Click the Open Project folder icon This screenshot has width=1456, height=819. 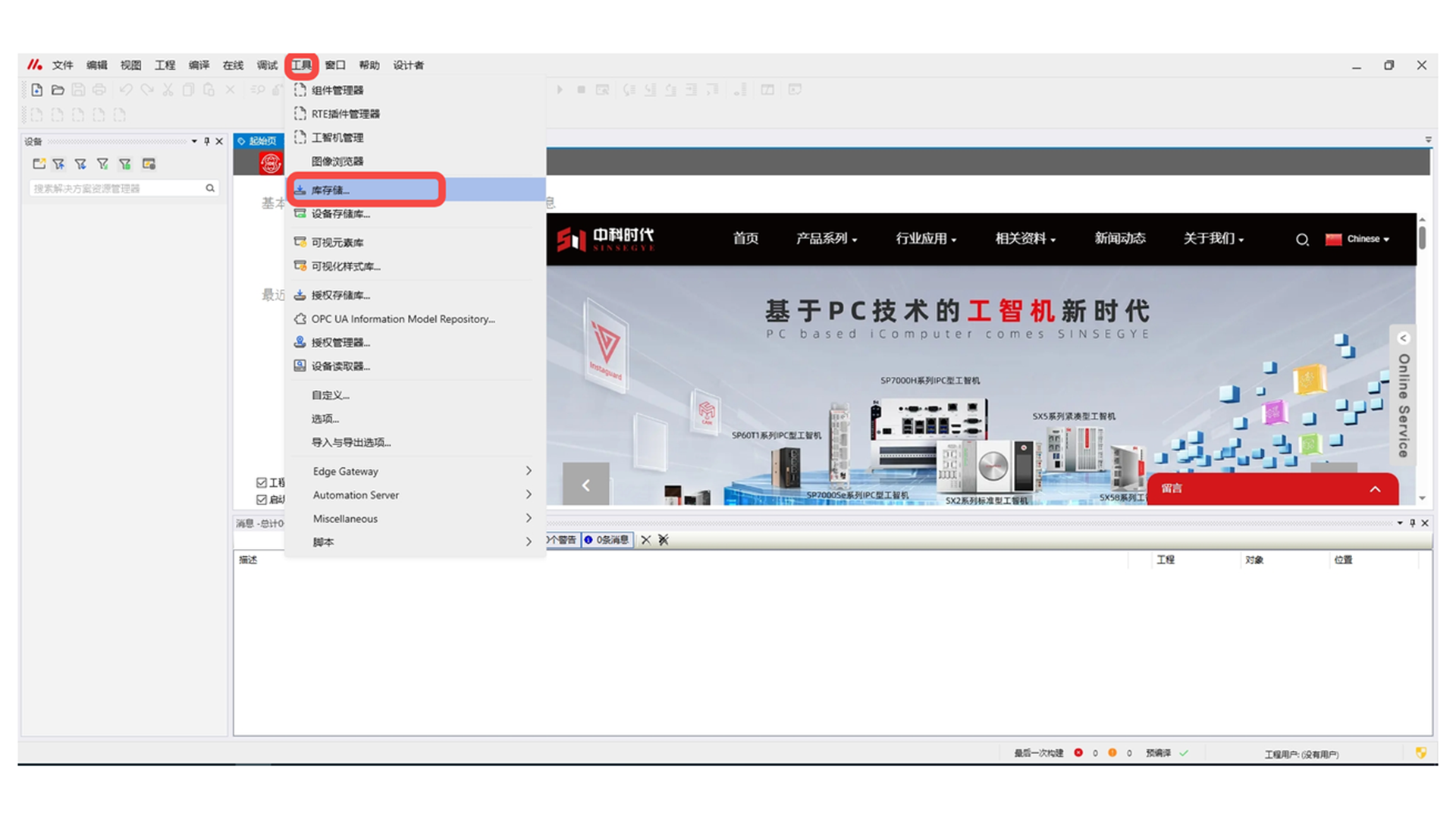click(58, 89)
